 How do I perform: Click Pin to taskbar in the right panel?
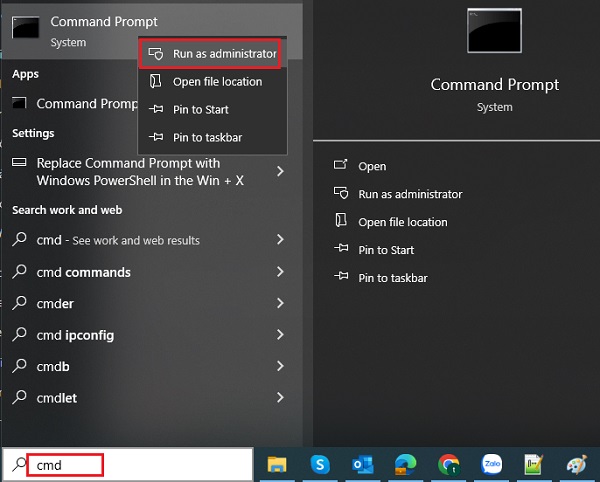[393, 278]
